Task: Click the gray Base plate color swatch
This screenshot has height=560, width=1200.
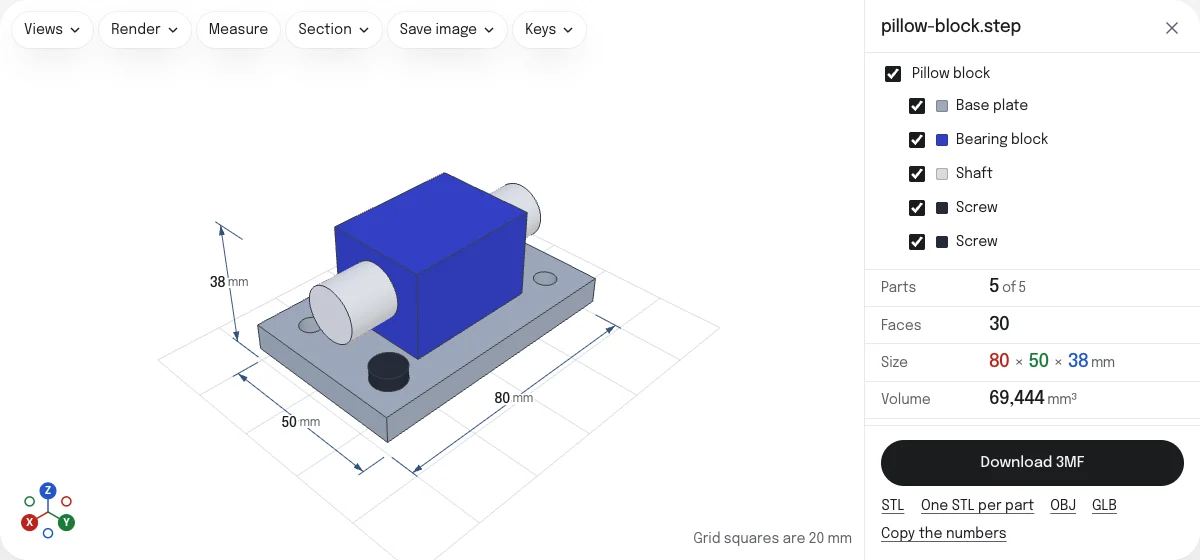Action: click(x=941, y=106)
